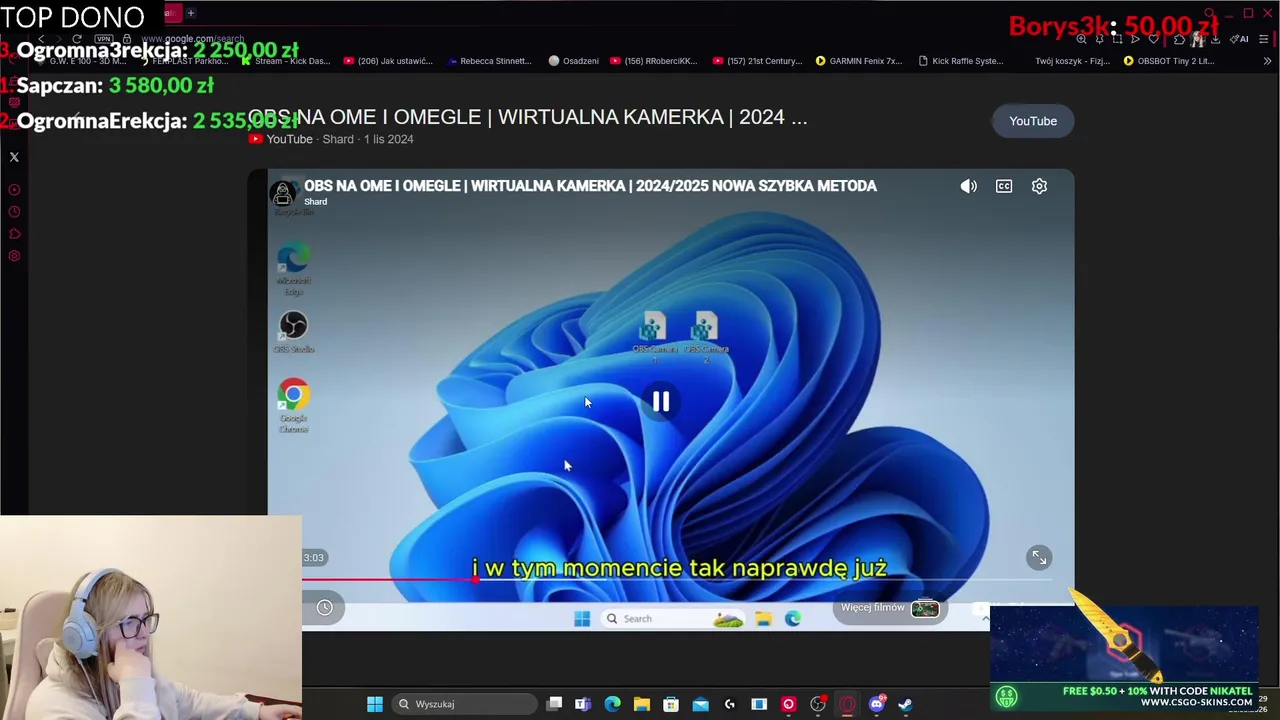Open the Osadzeni bookmark

(574, 61)
